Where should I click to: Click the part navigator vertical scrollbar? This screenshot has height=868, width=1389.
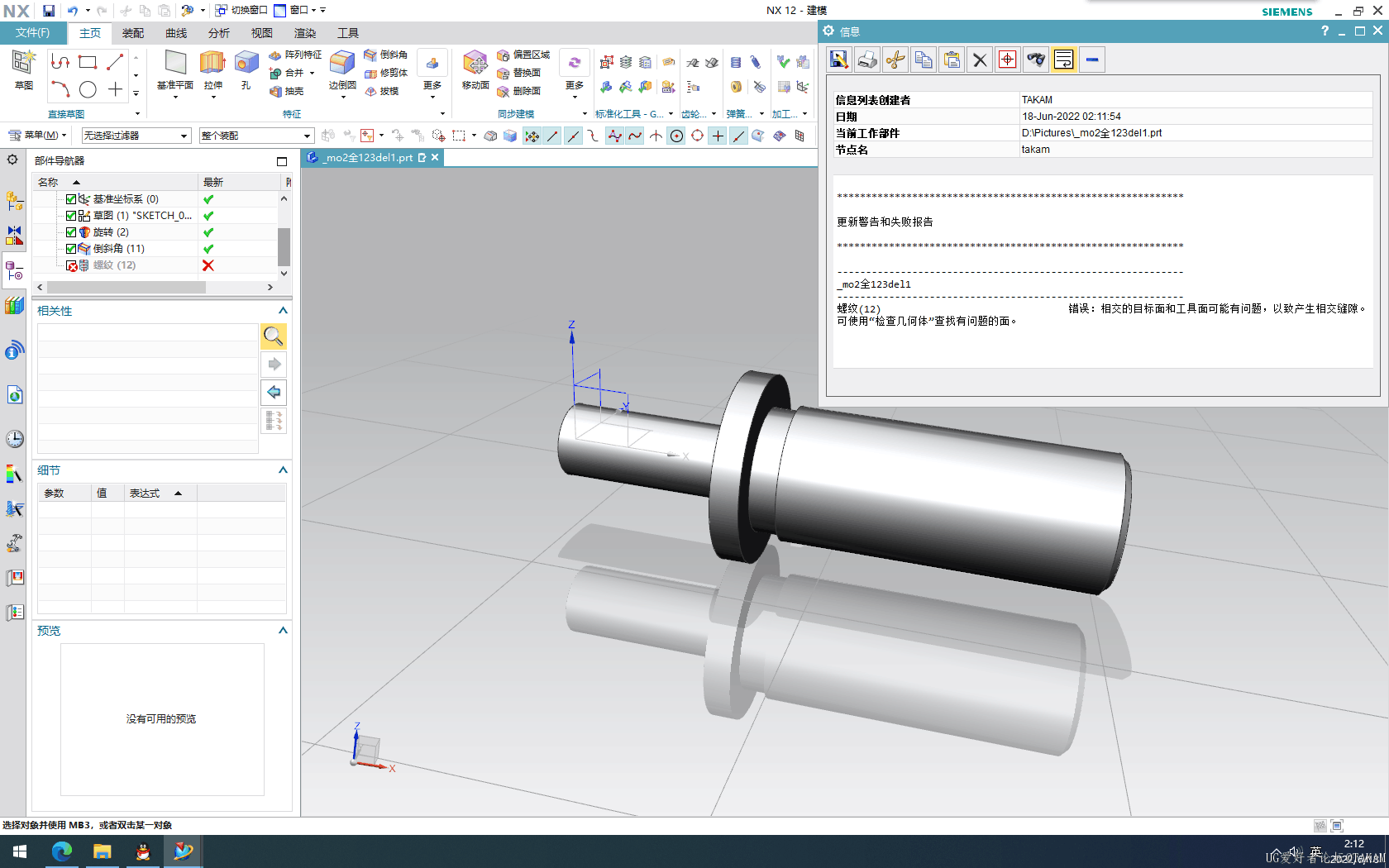point(284,246)
